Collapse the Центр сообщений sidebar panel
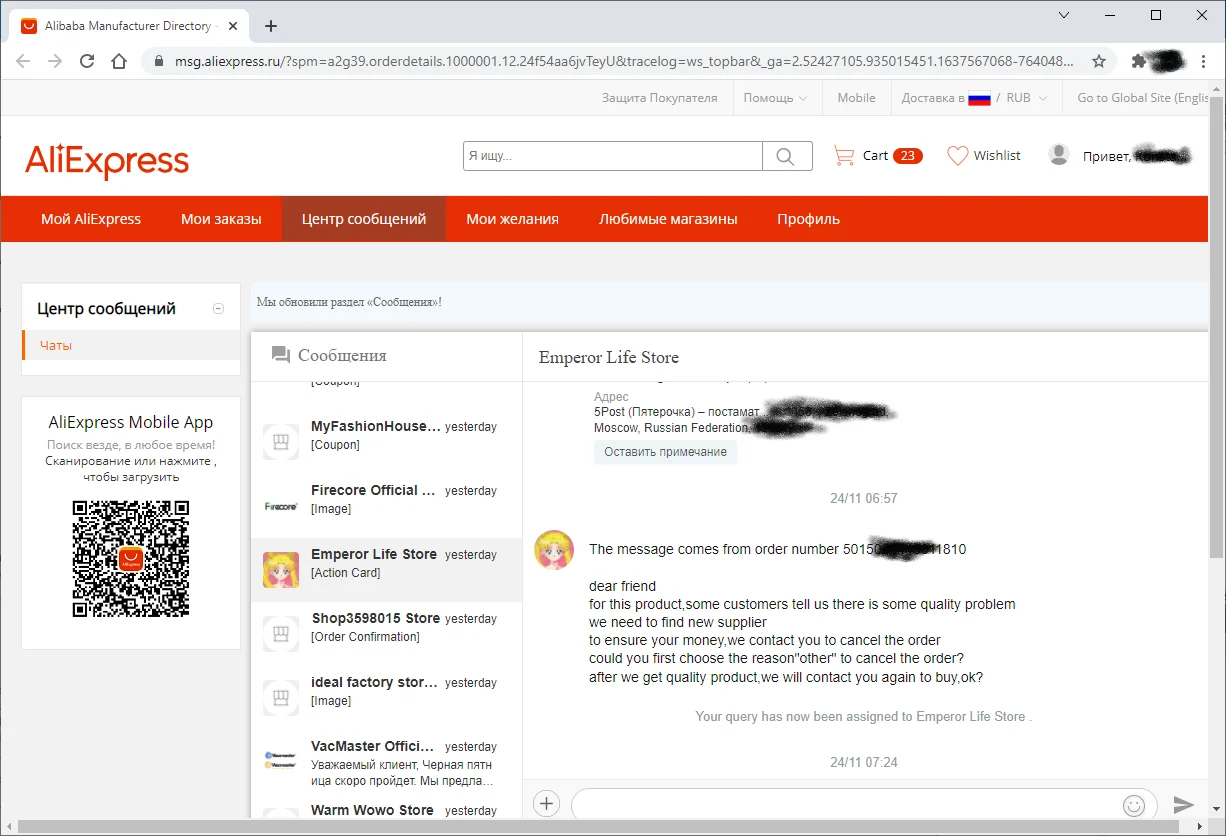 click(219, 309)
